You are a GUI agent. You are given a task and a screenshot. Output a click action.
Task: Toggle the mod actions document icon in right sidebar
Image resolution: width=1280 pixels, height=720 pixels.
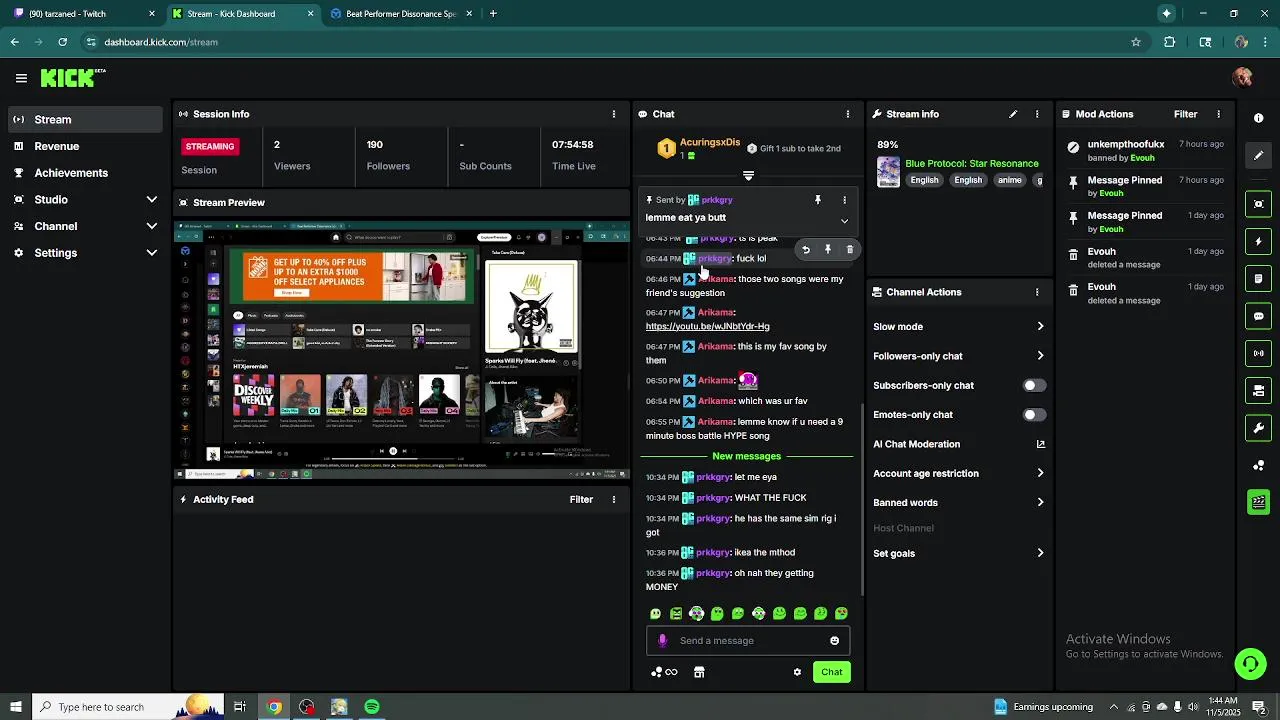(1258, 278)
